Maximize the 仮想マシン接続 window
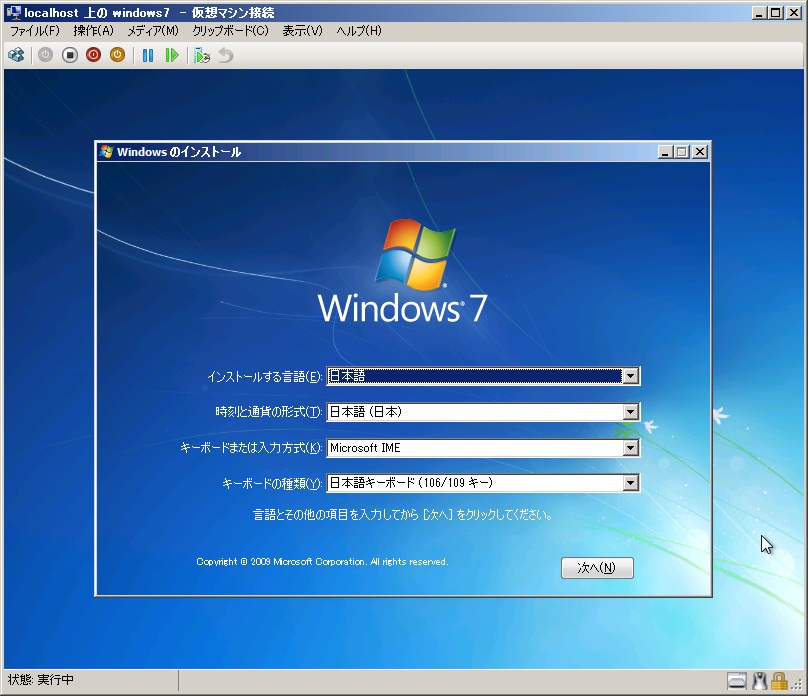Viewport: 808px width, 696px height. 776,13
